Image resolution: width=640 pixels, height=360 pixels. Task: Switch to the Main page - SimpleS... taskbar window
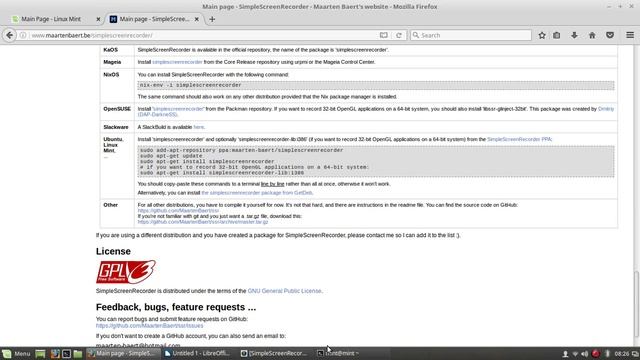(122, 353)
